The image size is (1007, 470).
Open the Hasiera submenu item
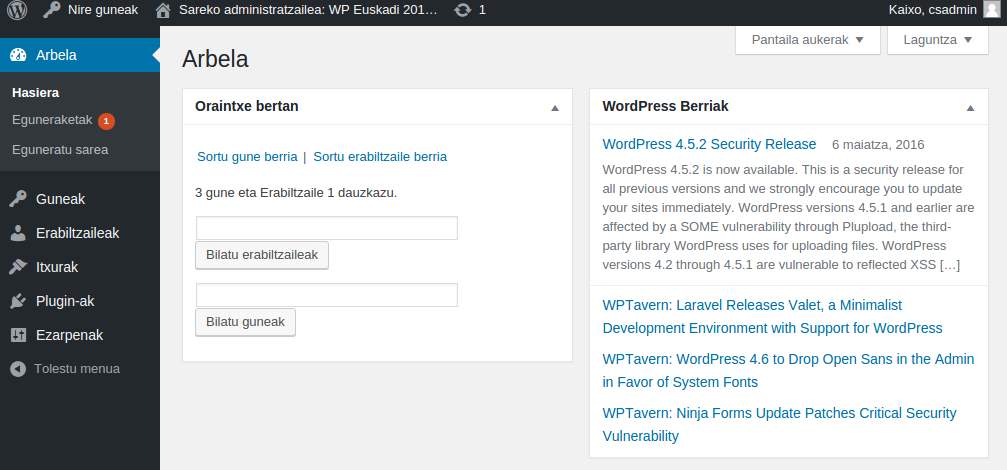coord(35,93)
